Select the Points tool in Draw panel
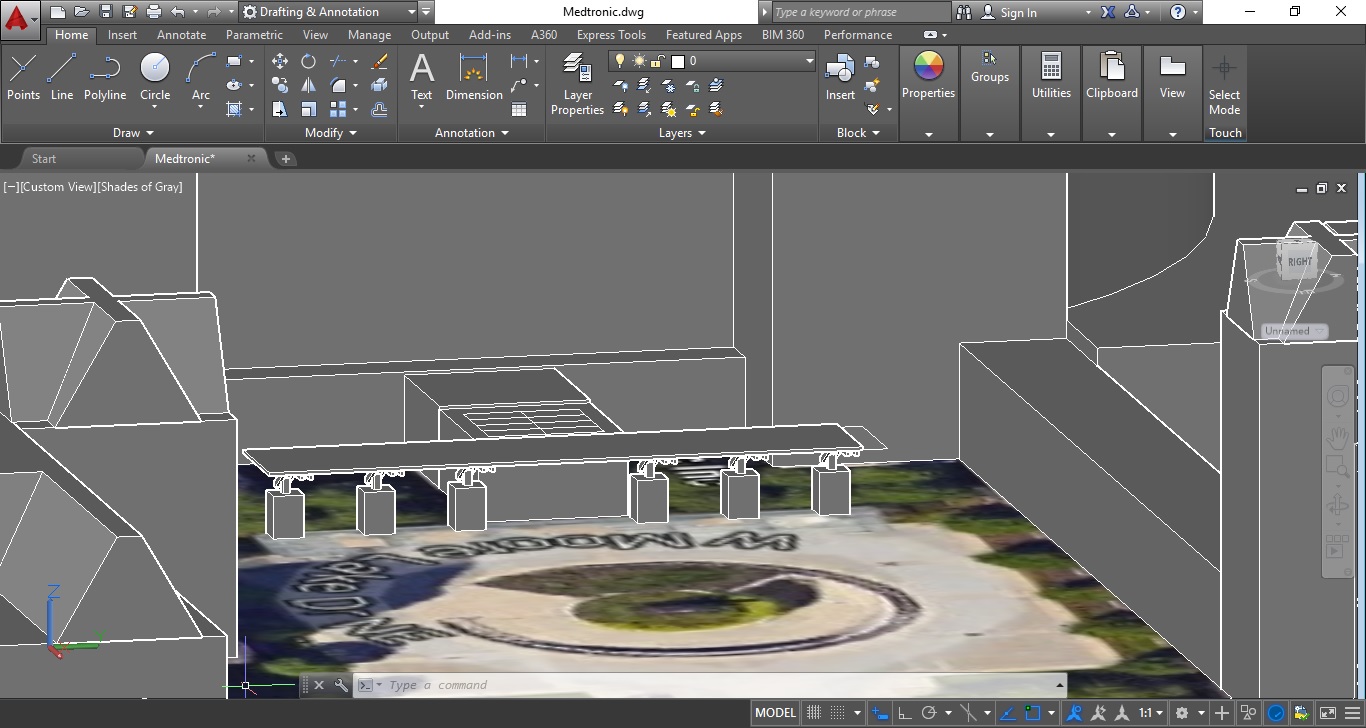This screenshot has height=728, width=1366. (23, 79)
